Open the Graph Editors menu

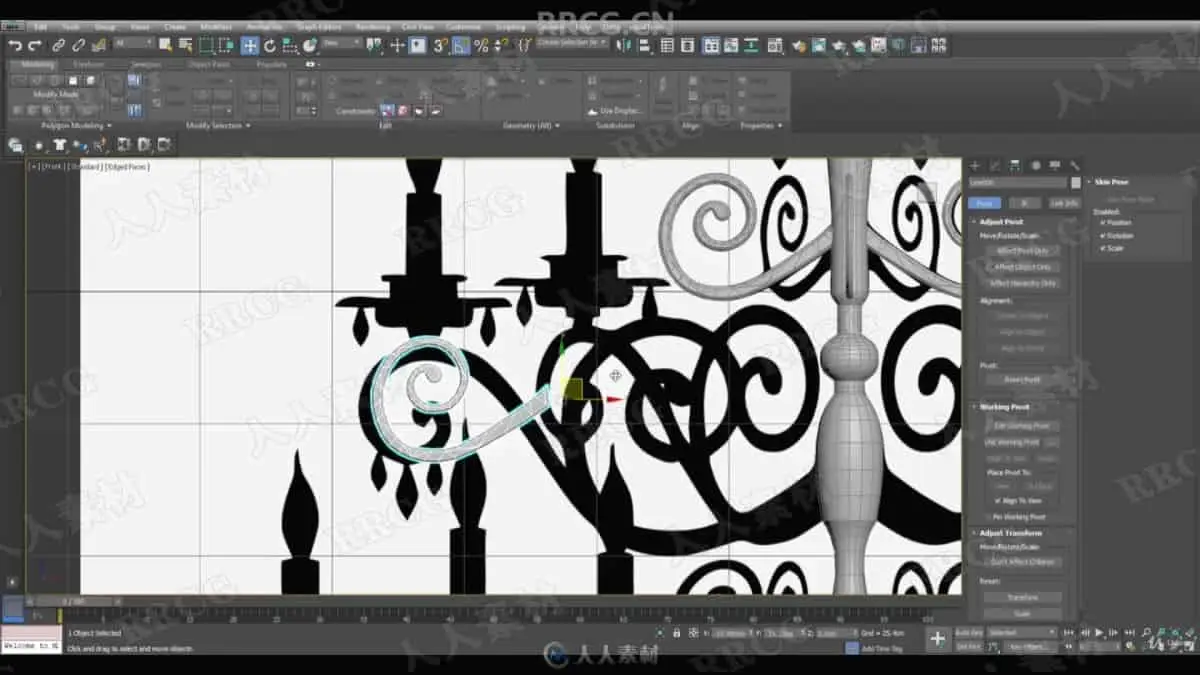319,27
